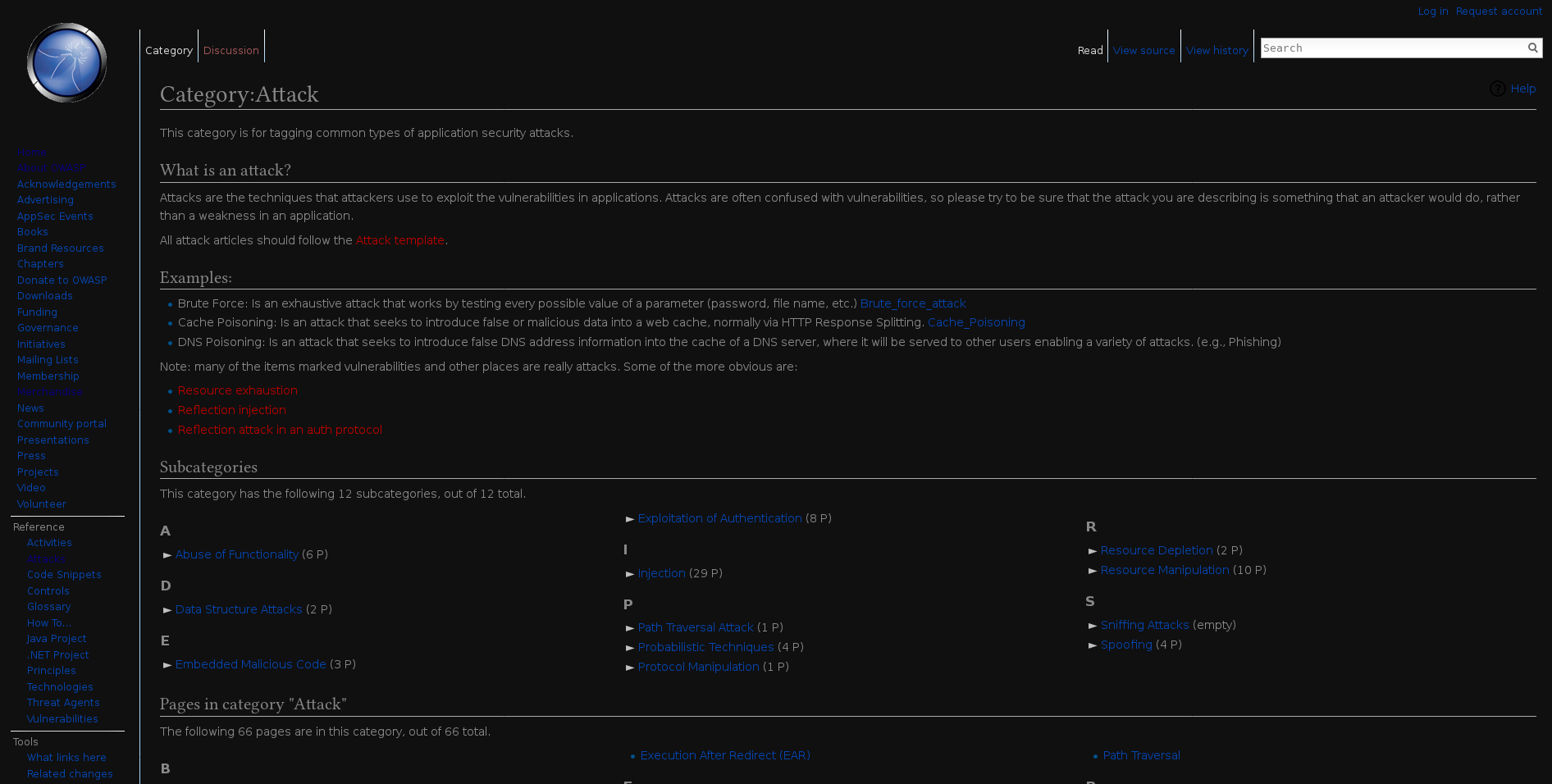Switch to the Discussion tab

click(x=231, y=50)
